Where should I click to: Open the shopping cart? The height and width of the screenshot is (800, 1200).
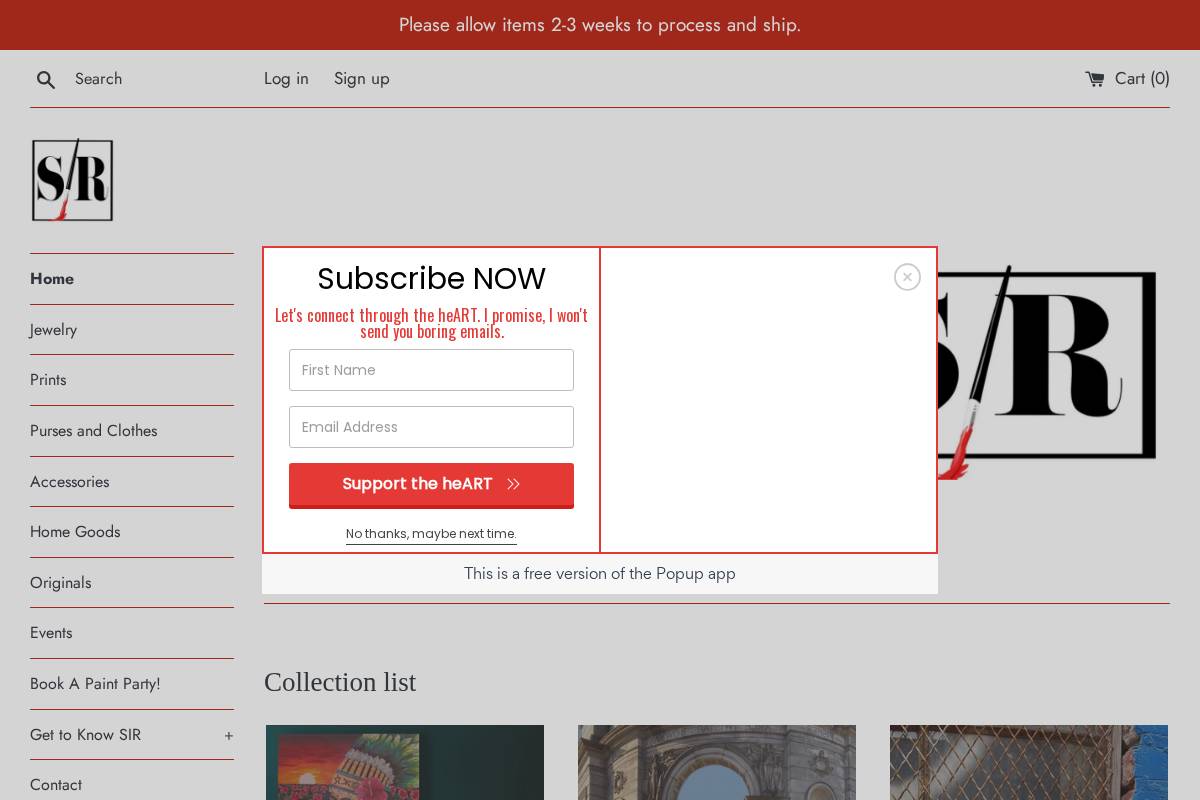point(1127,79)
